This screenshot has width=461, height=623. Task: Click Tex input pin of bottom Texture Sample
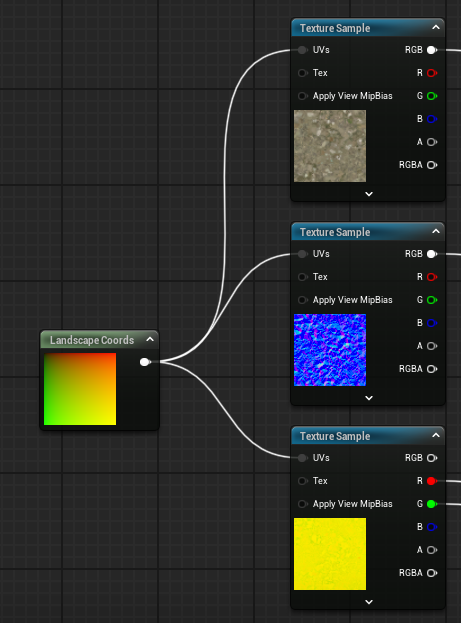click(x=302, y=481)
